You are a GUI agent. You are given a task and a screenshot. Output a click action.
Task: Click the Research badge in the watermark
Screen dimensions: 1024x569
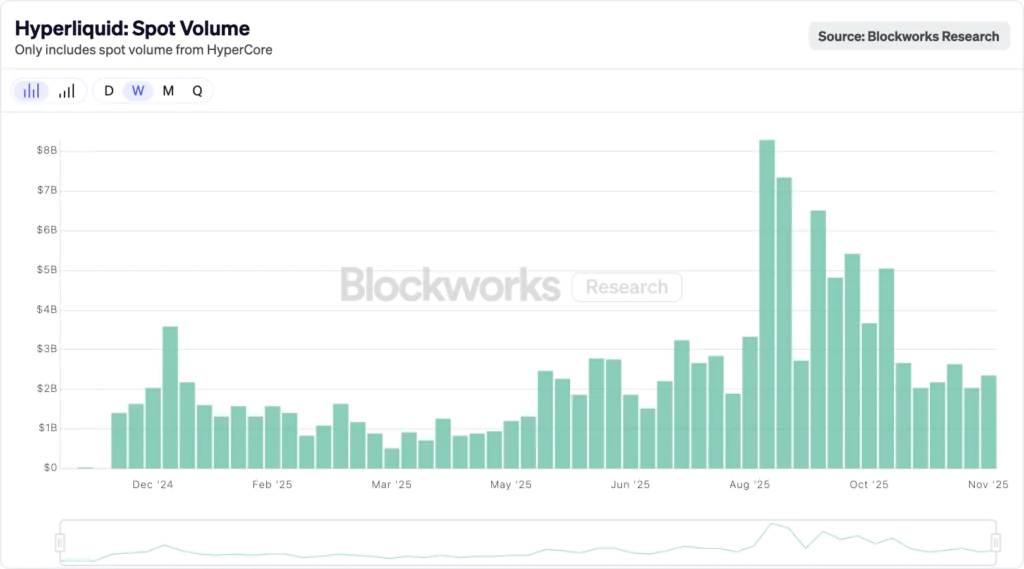[x=626, y=287]
